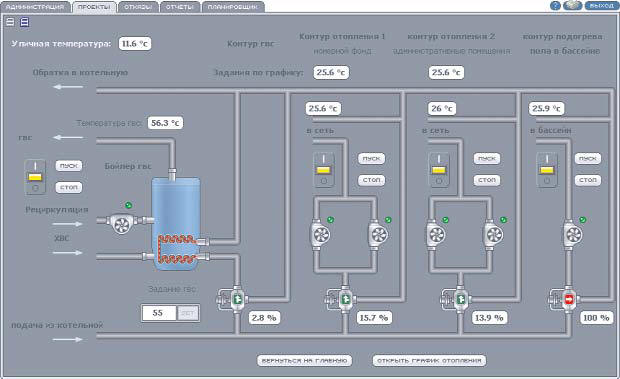Click the 100 % valve position value
Screen dimensions: 620x379
597,318
